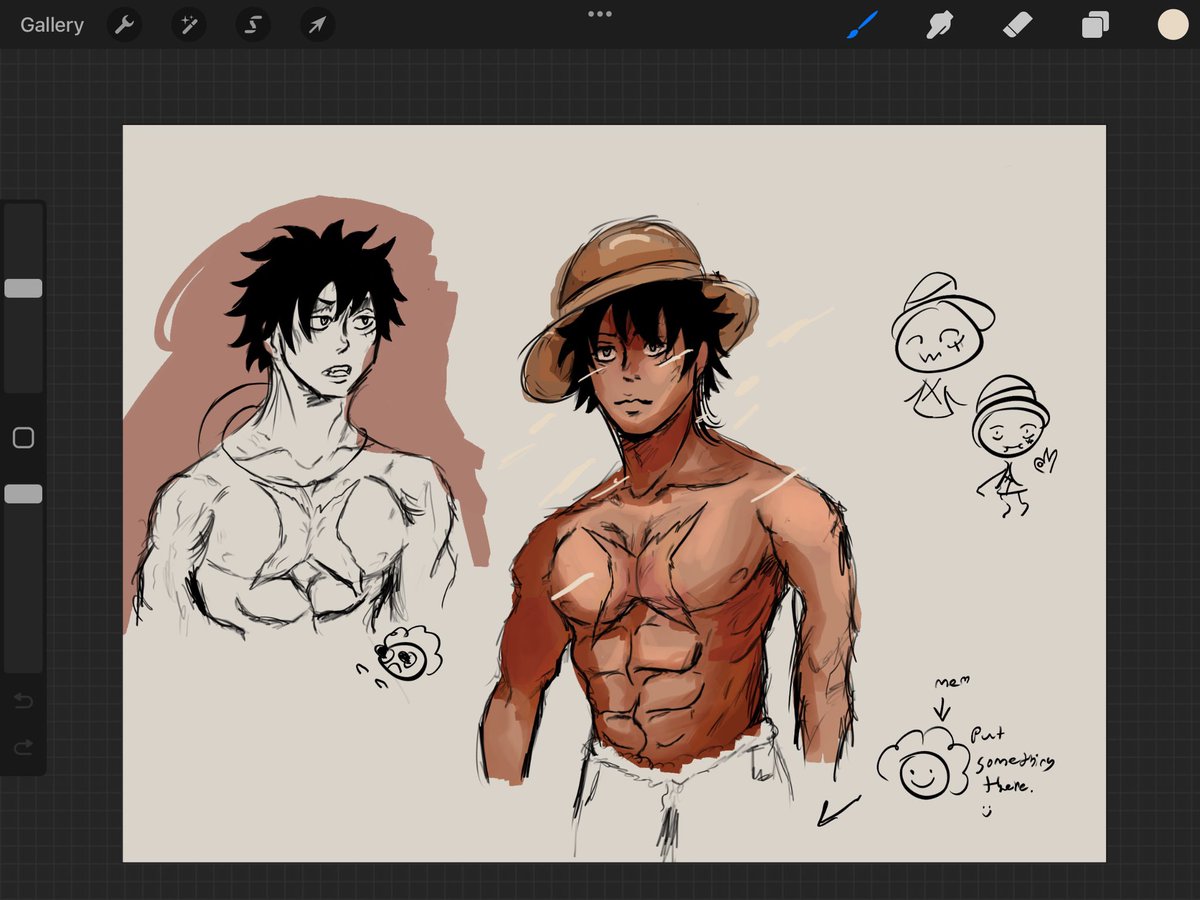This screenshot has width=1200, height=900.
Task: Select the Smudge tool
Action: pyautogui.click(x=939, y=25)
